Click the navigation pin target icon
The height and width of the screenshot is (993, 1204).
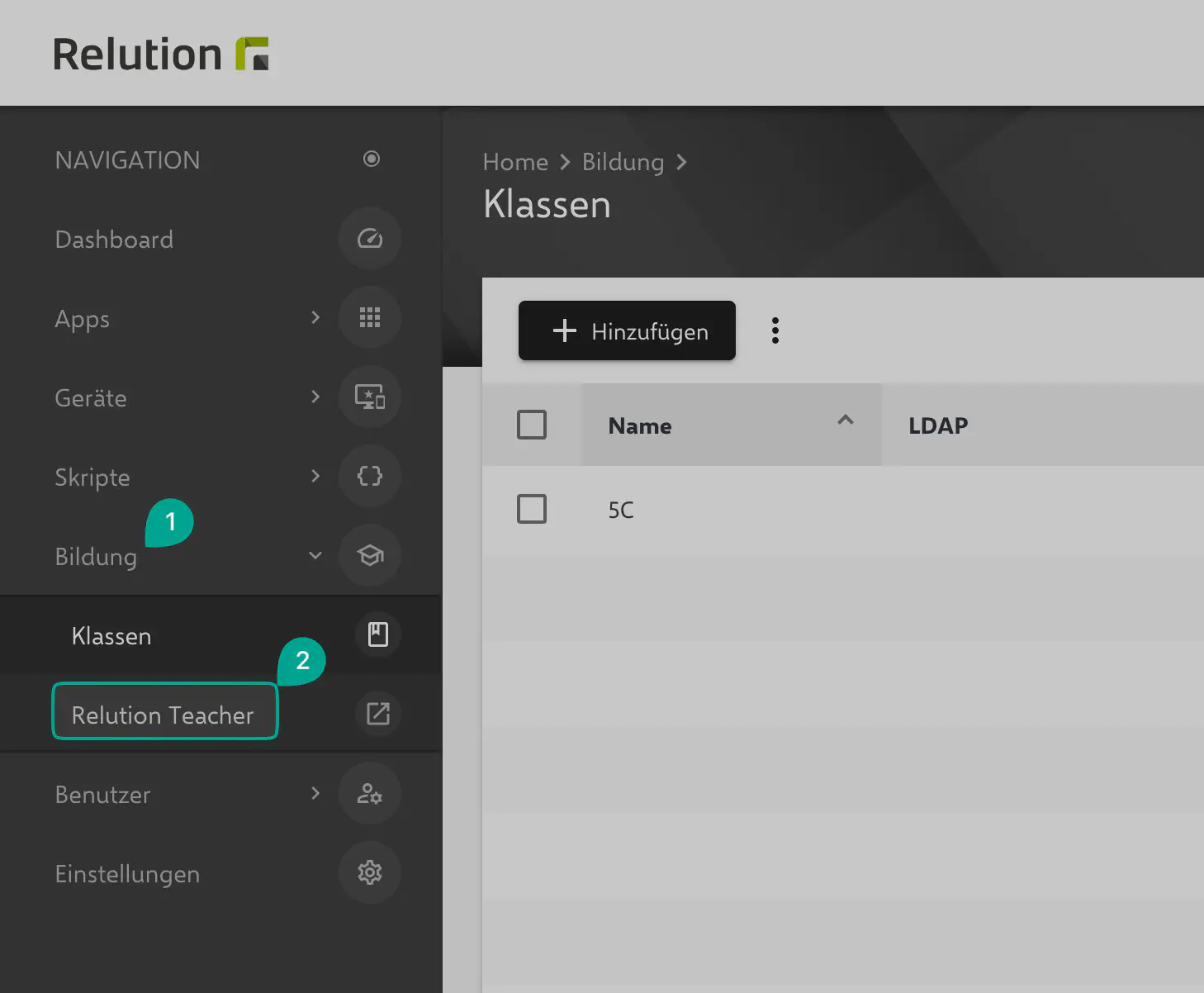tap(372, 159)
